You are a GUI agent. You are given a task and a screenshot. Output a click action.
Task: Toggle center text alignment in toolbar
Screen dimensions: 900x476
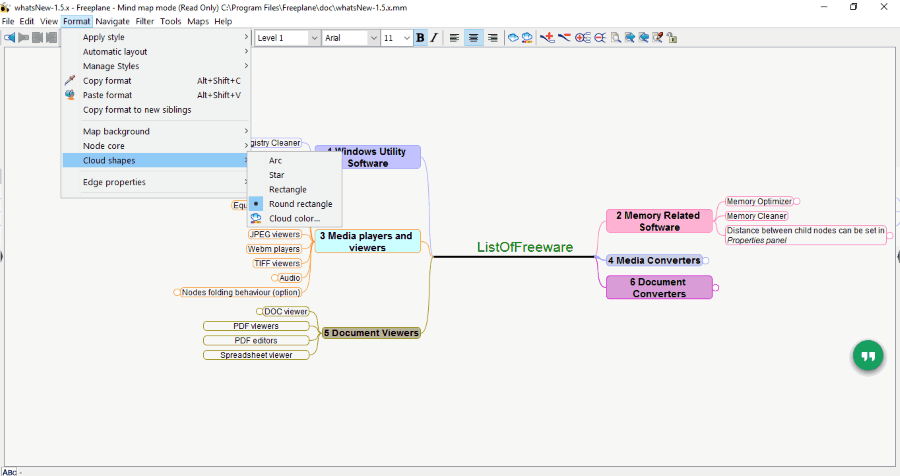tap(474, 38)
